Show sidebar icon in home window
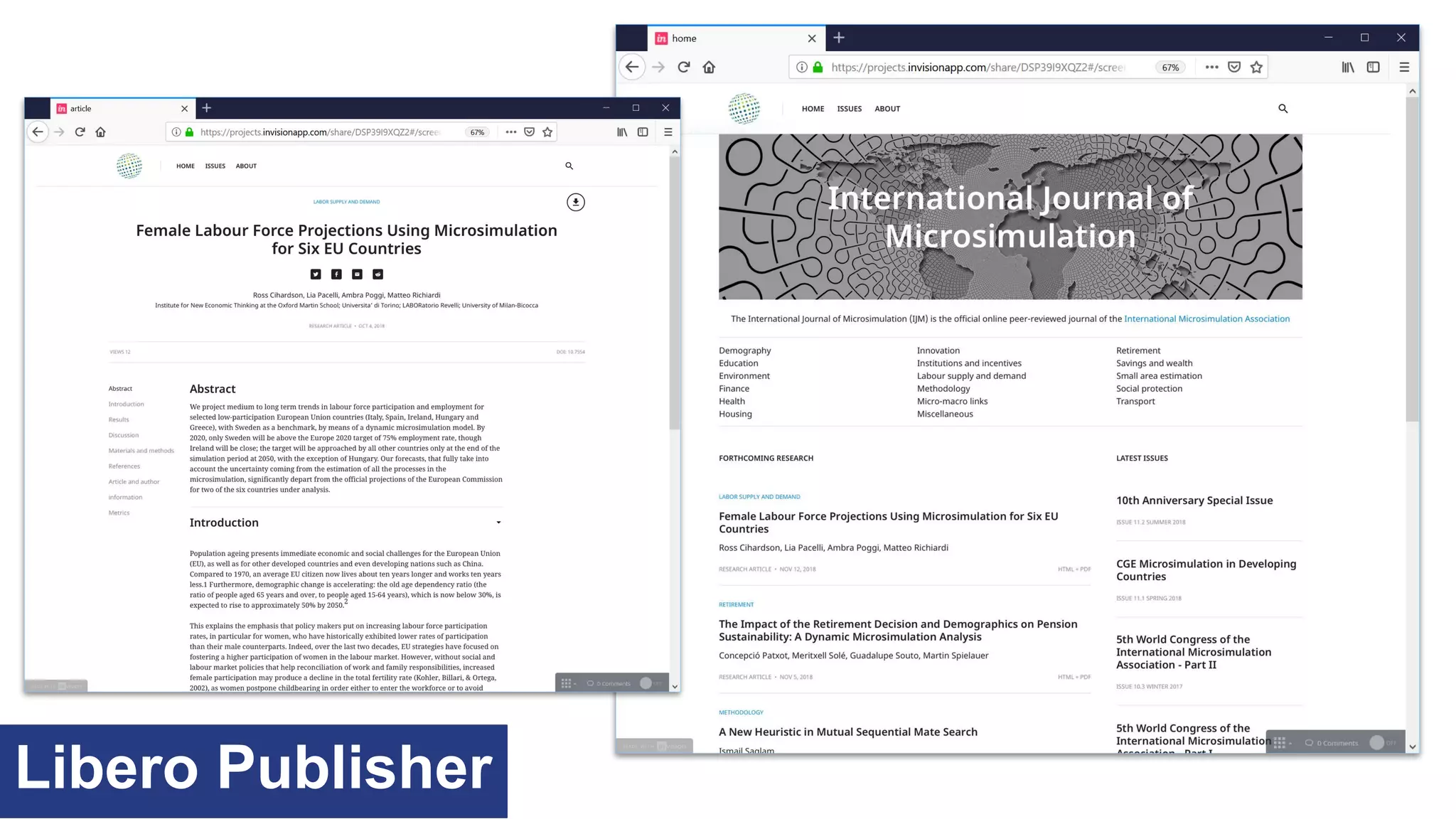Screen dimensions: 1456x819 (1373, 68)
